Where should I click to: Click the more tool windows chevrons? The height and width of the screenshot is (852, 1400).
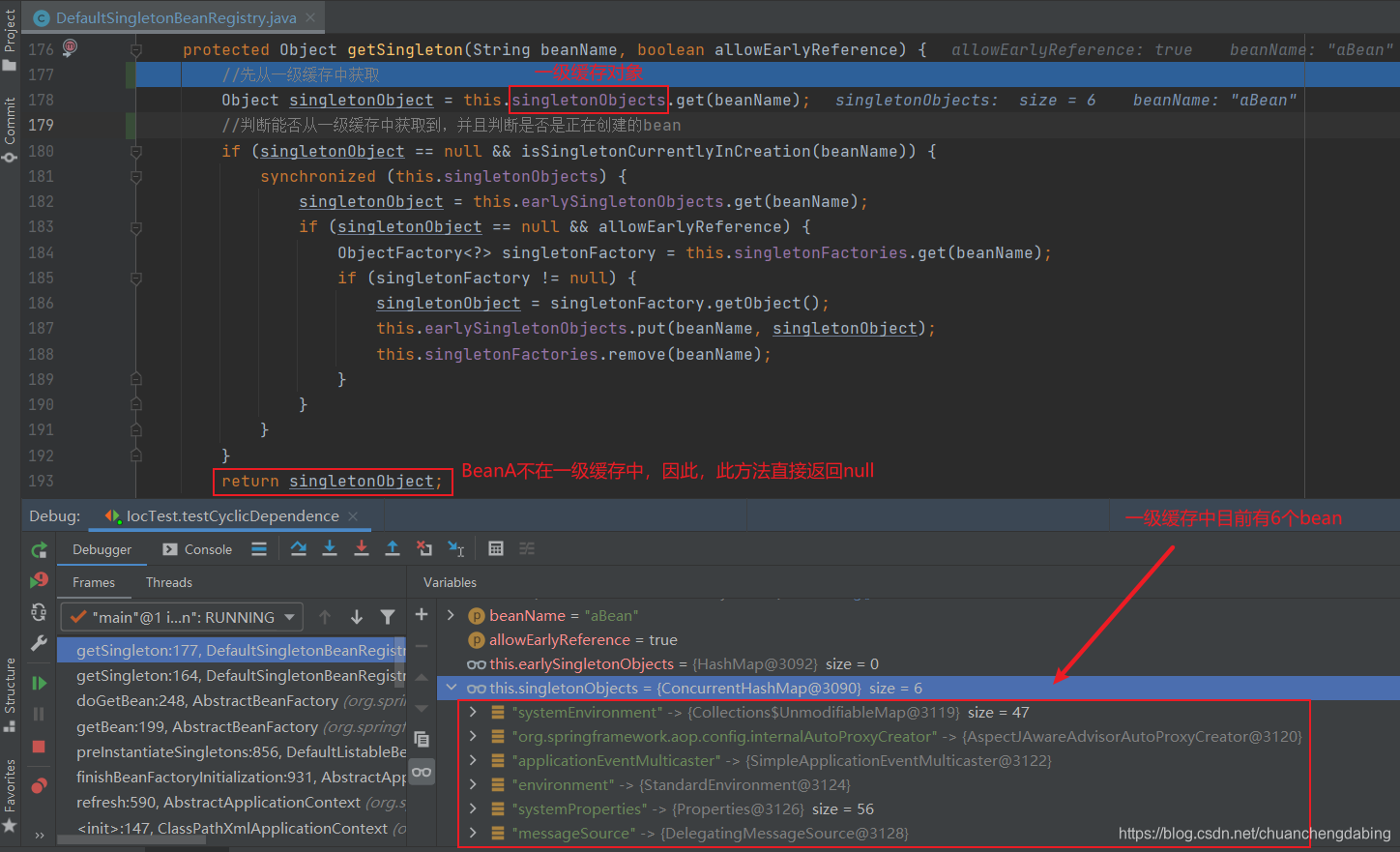click(x=39, y=836)
